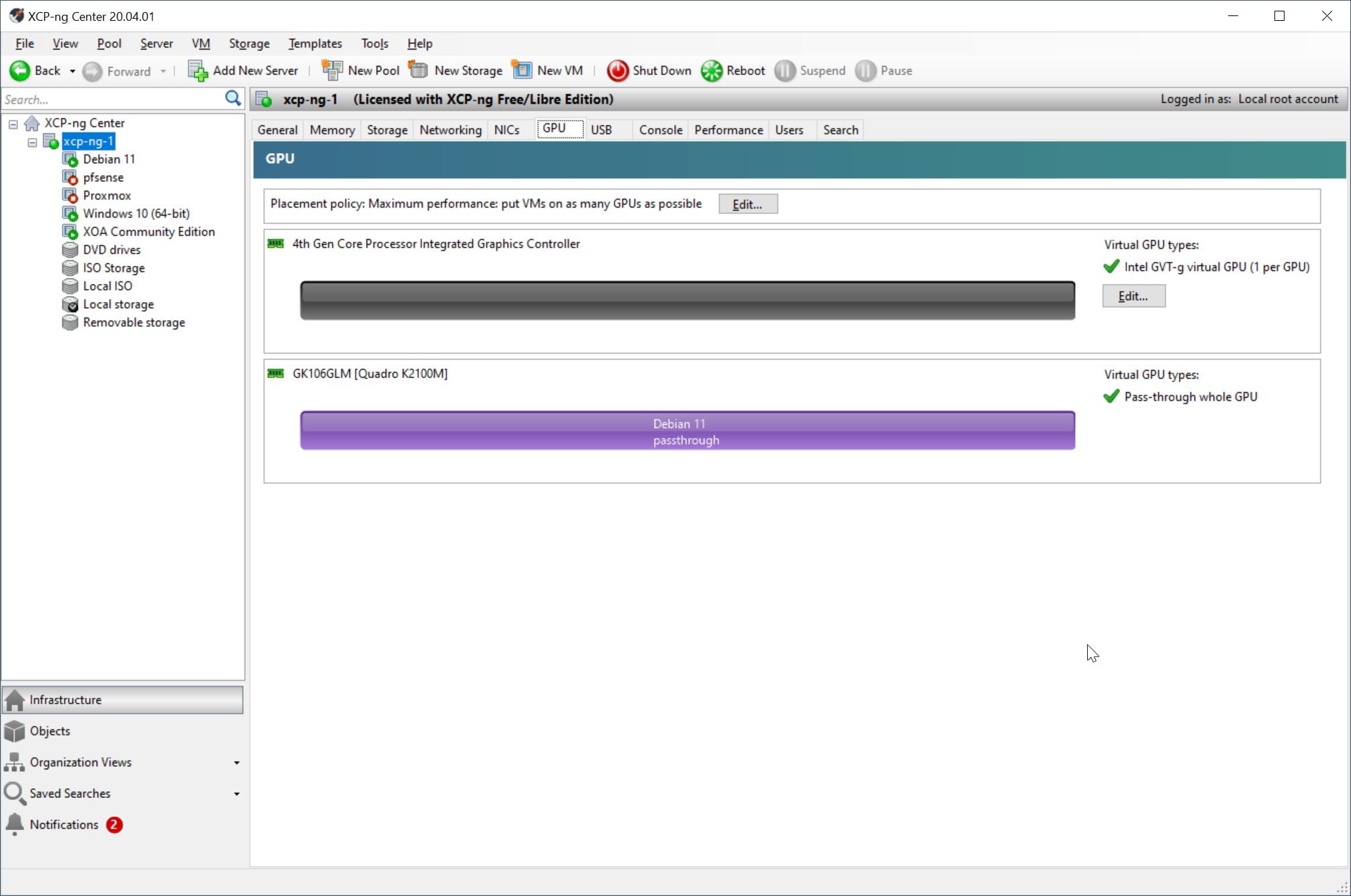Collapse the xcp-ng-1 server node

click(x=32, y=142)
